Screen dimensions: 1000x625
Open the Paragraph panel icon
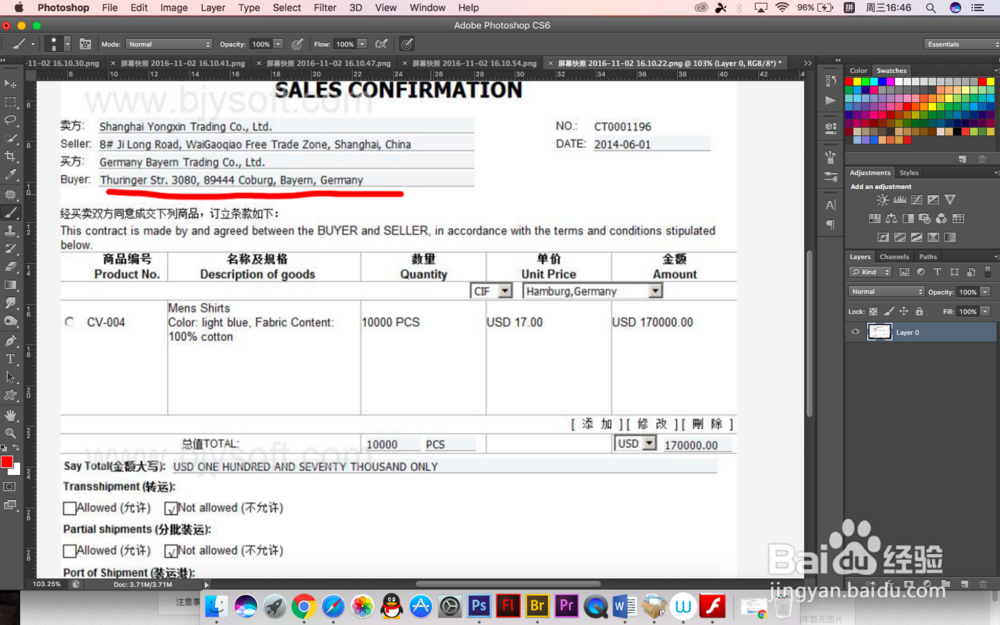tap(830, 224)
